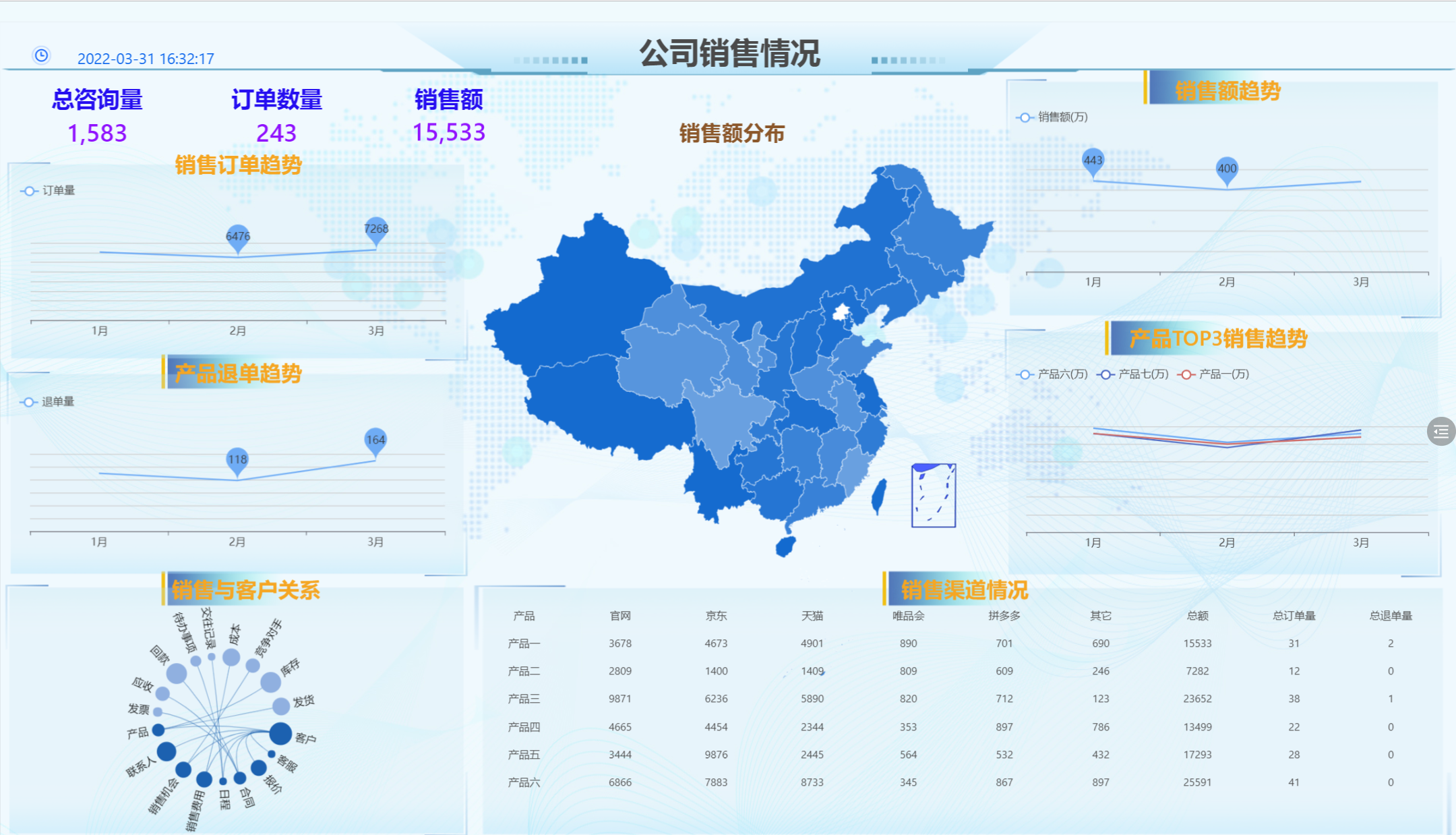Click the 公司销售情况 dashboard title
The width and height of the screenshot is (1456, 835).
pos(730,53)
